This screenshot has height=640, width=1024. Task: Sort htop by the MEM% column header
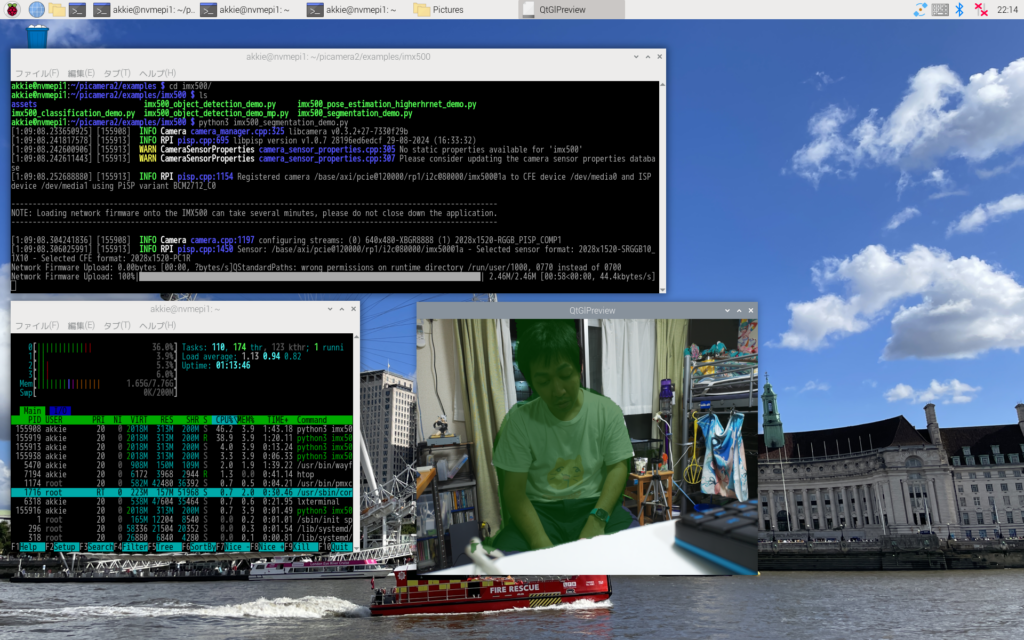246,420
